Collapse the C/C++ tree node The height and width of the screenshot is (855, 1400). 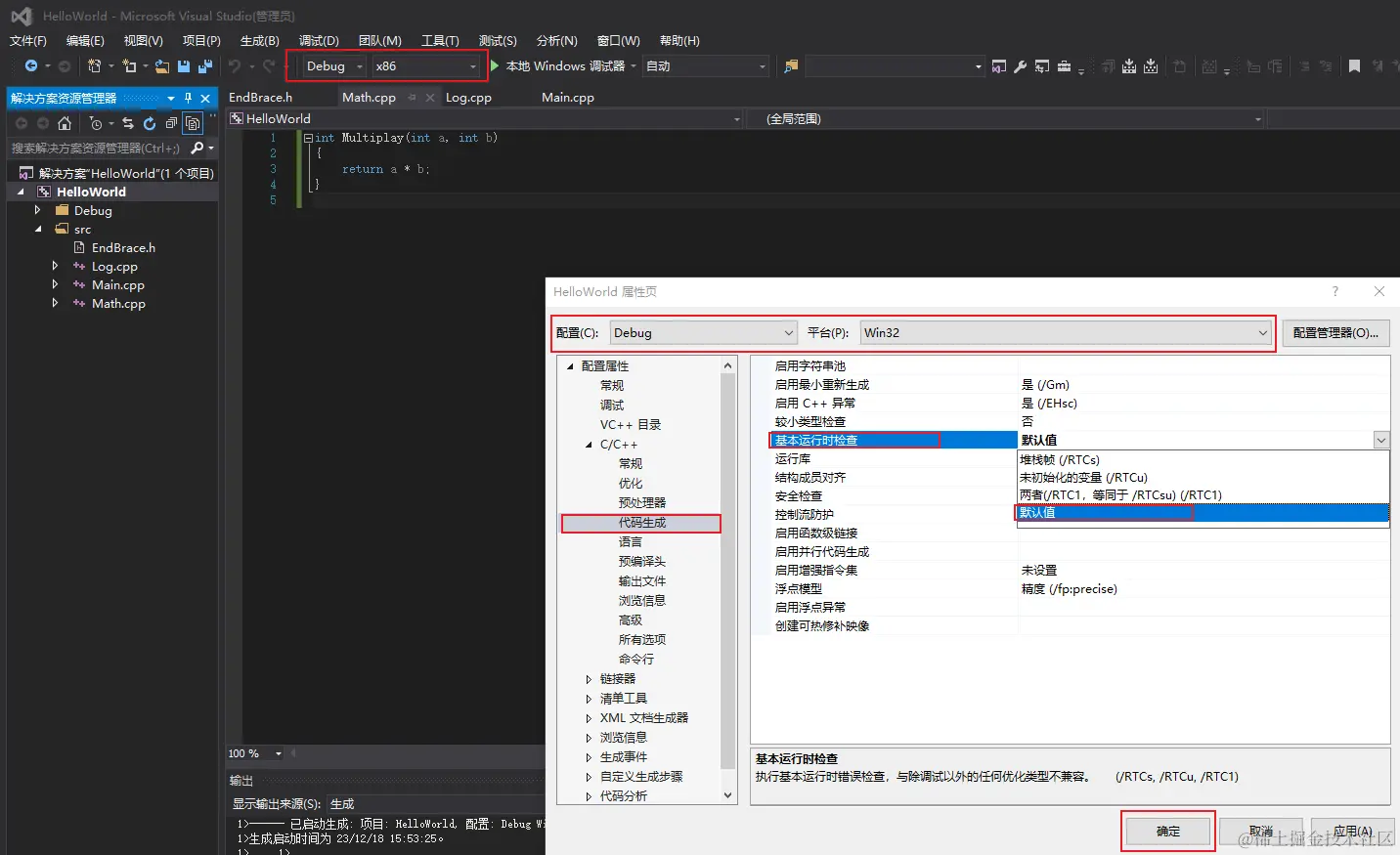pos(589,445)
